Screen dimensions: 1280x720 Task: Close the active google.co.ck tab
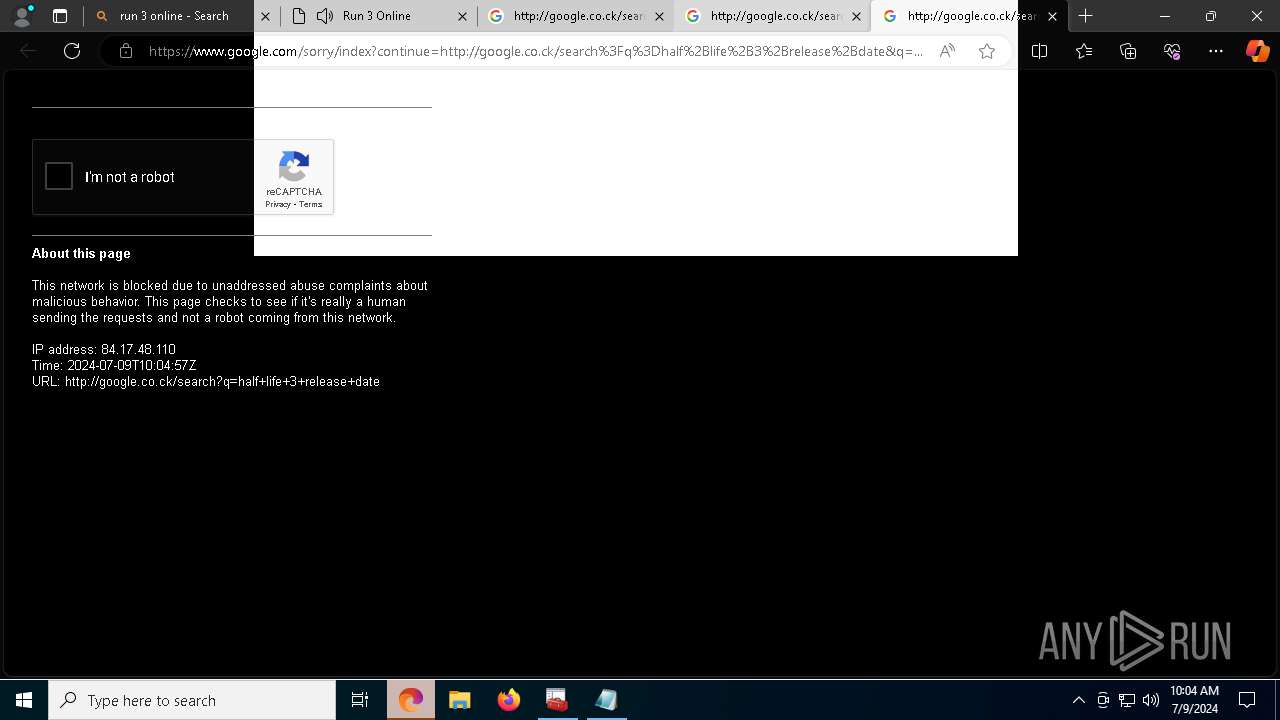tap(1052, 16)
